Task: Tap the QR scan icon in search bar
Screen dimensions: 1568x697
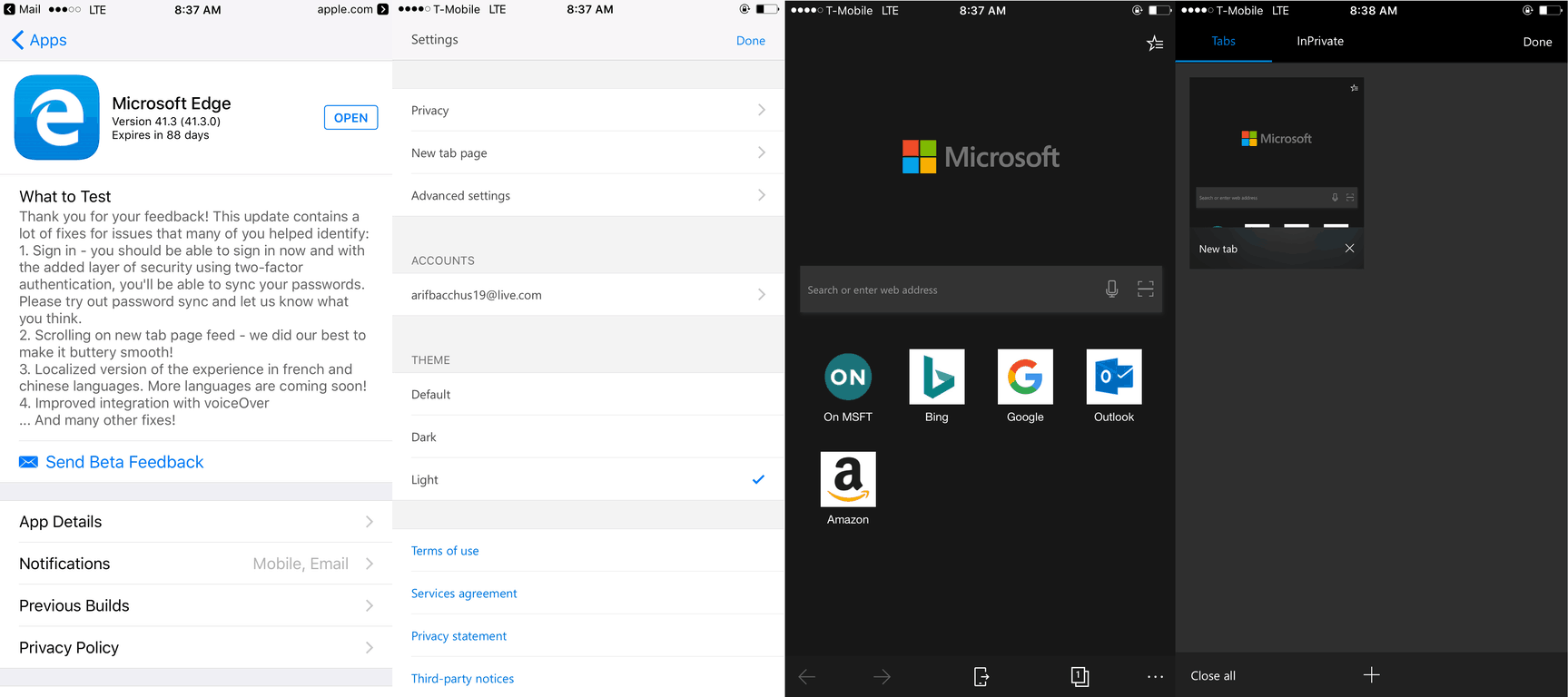Action: coord(1146,290)
